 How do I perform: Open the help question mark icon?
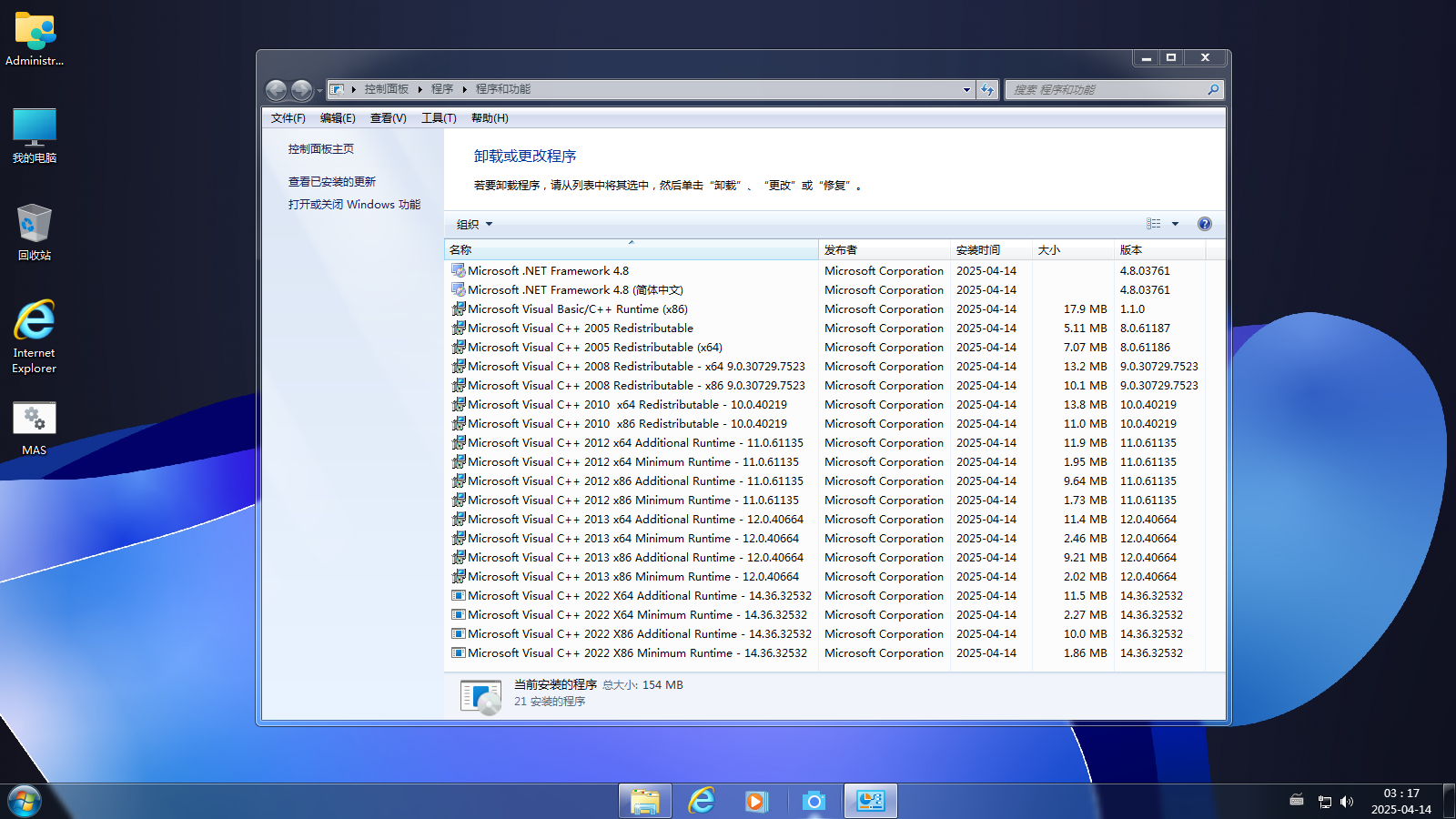point(1205,224)
